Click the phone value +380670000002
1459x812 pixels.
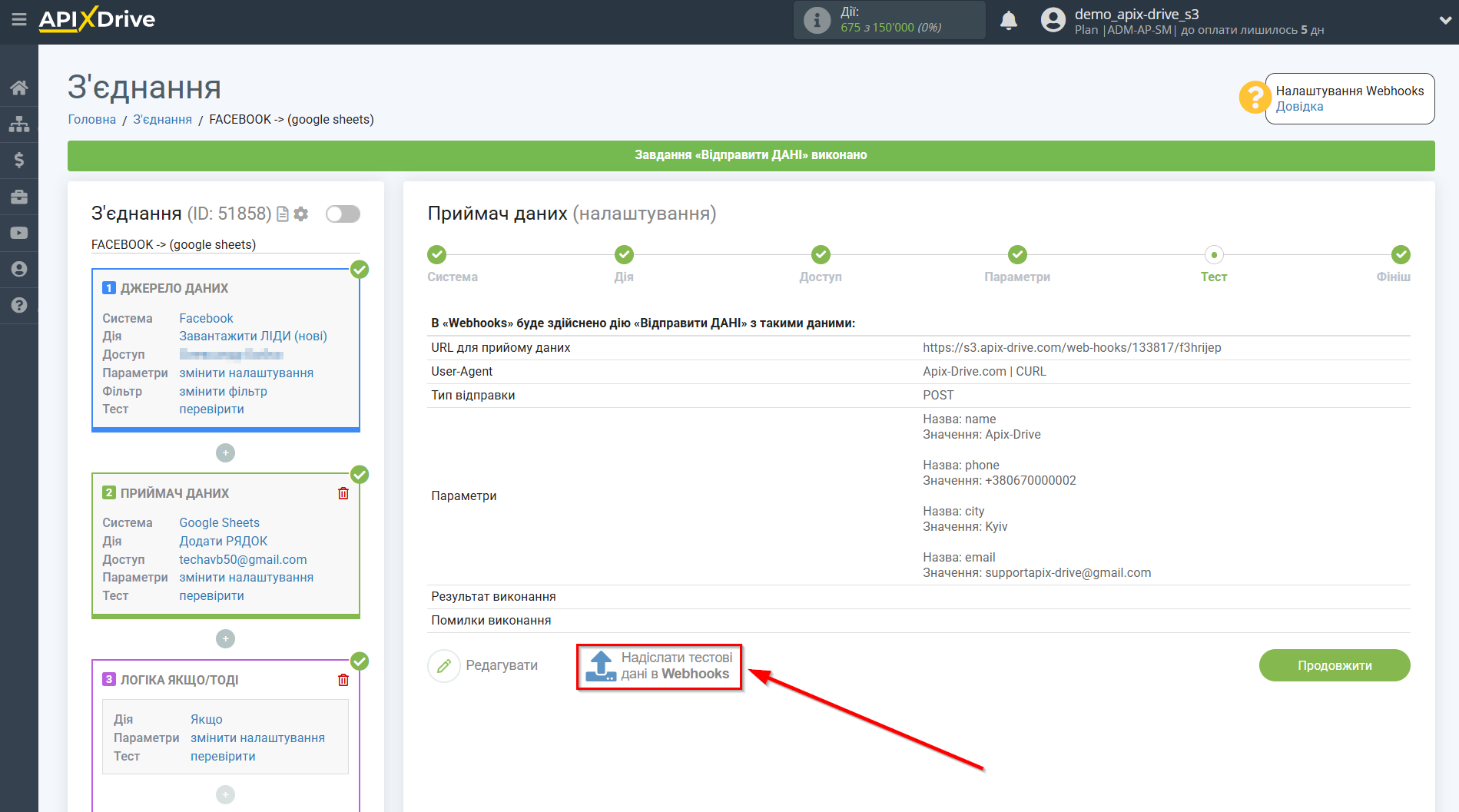coord(1030,480)
